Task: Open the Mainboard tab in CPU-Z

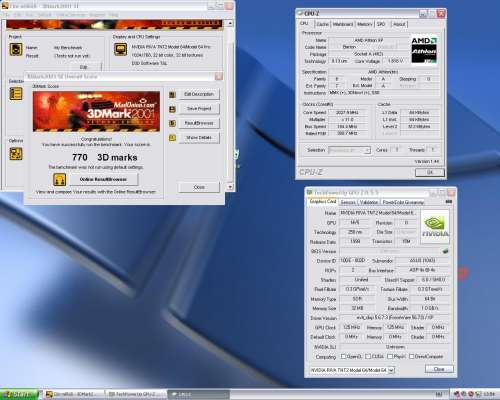Action: point(343,24)
